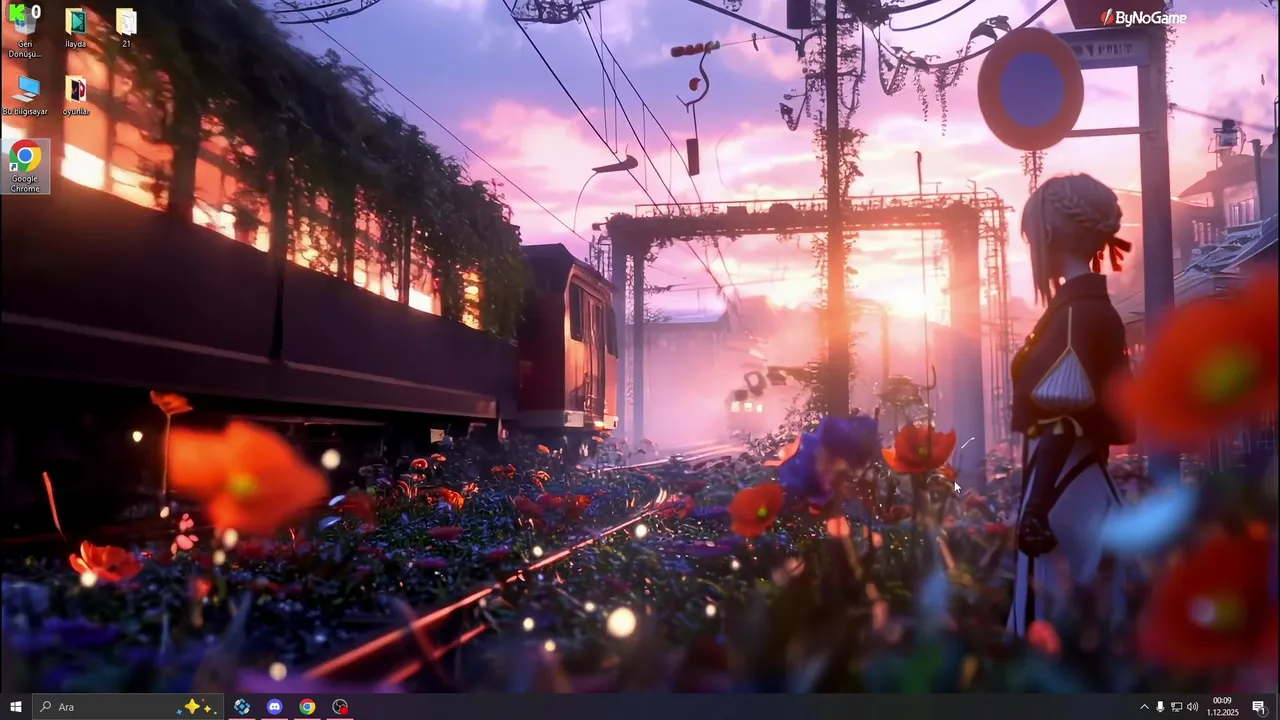This screenshot has width=1280, height=720.
Task: Select the İlayda folder on desktop
Action: point(76,28)
